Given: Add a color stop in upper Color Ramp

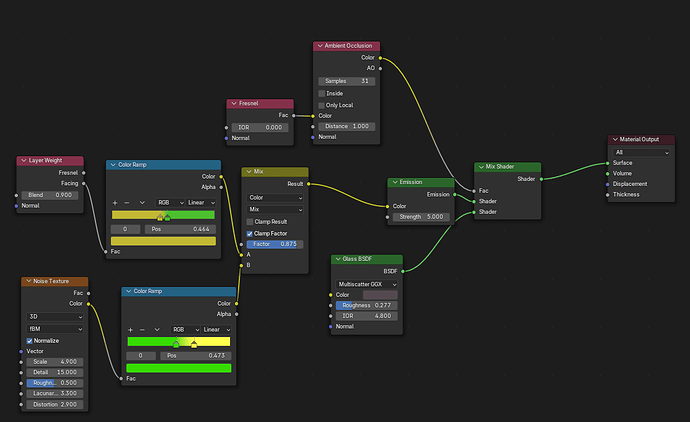Looking at the screenshot, I should (x=115, y=203).
